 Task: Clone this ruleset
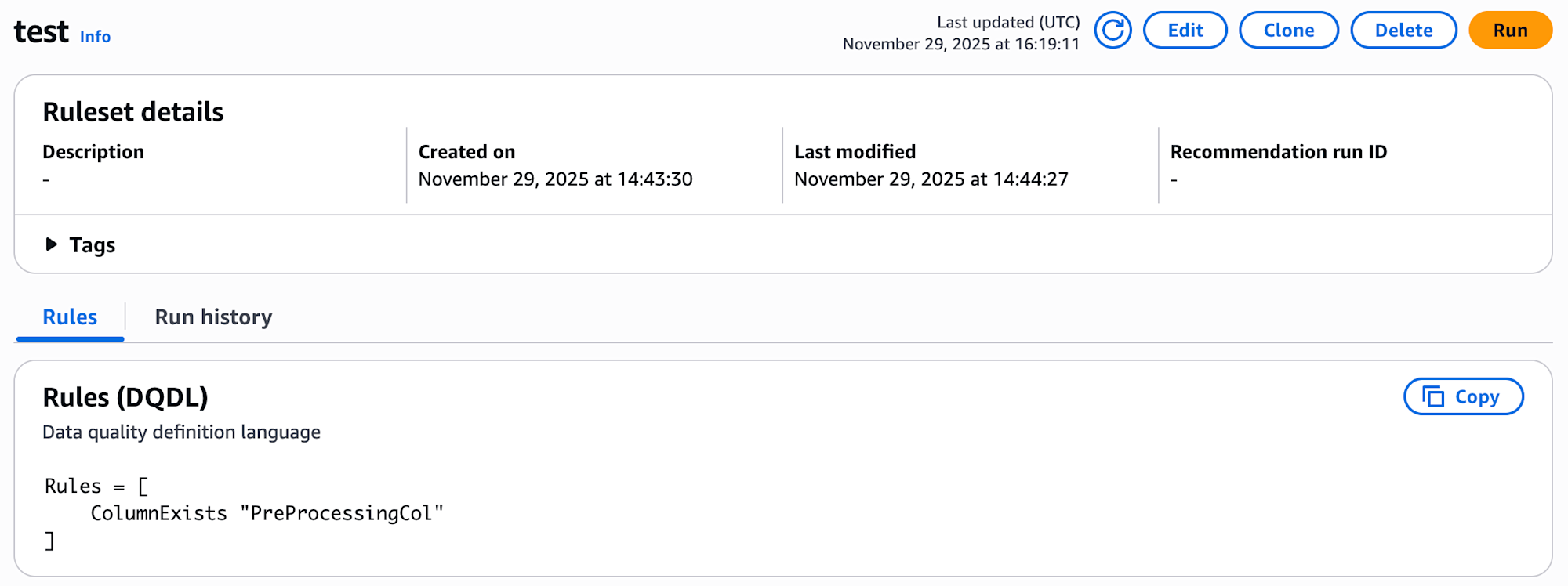1288,31
